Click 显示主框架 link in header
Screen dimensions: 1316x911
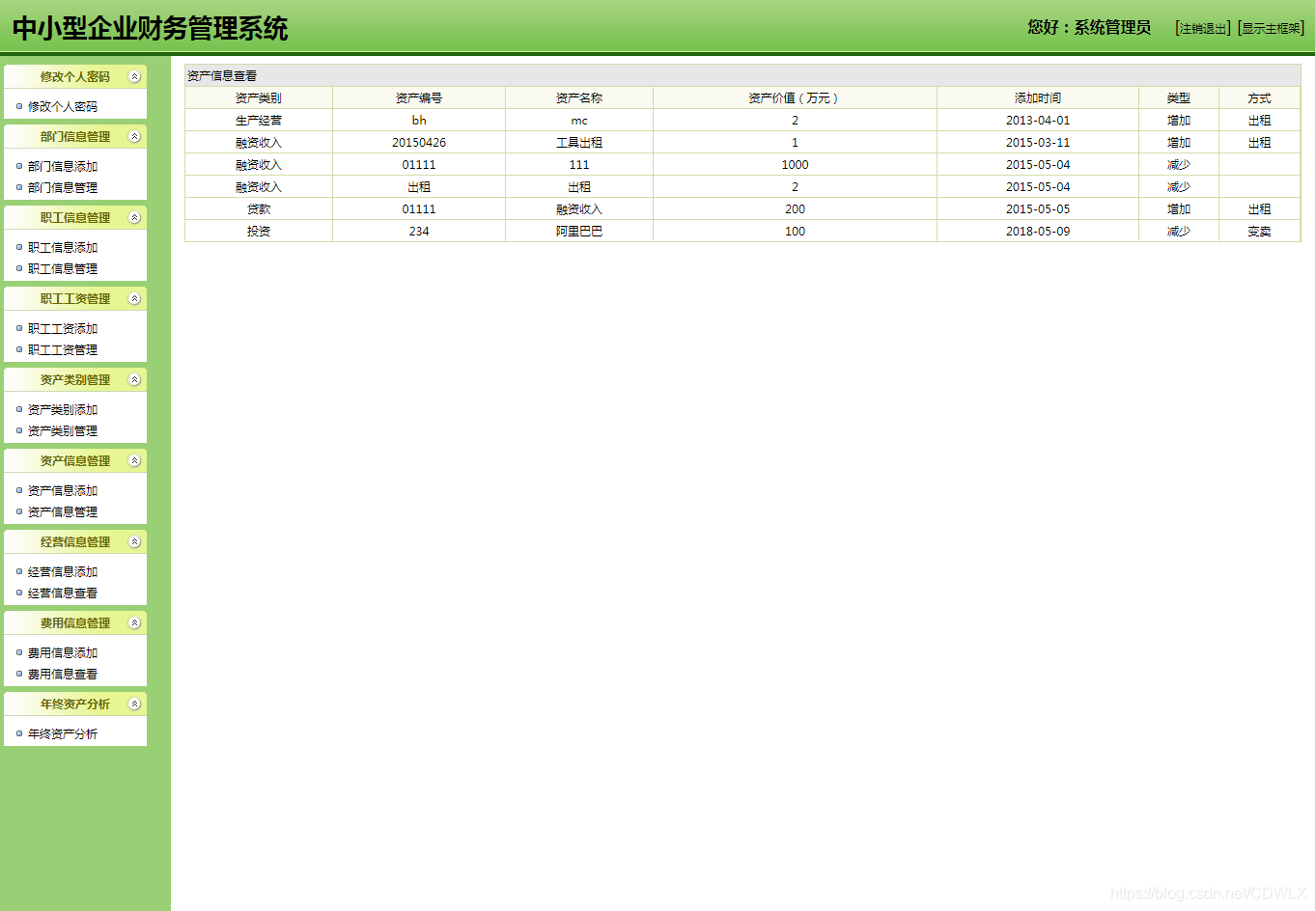(1272, 29)
